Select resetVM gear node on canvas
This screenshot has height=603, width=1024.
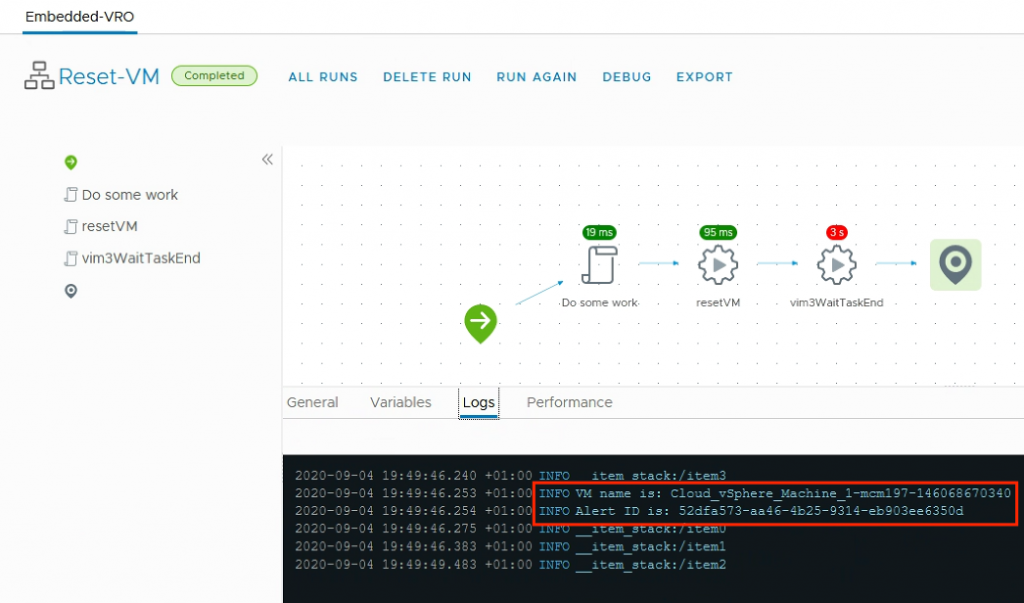718,265
